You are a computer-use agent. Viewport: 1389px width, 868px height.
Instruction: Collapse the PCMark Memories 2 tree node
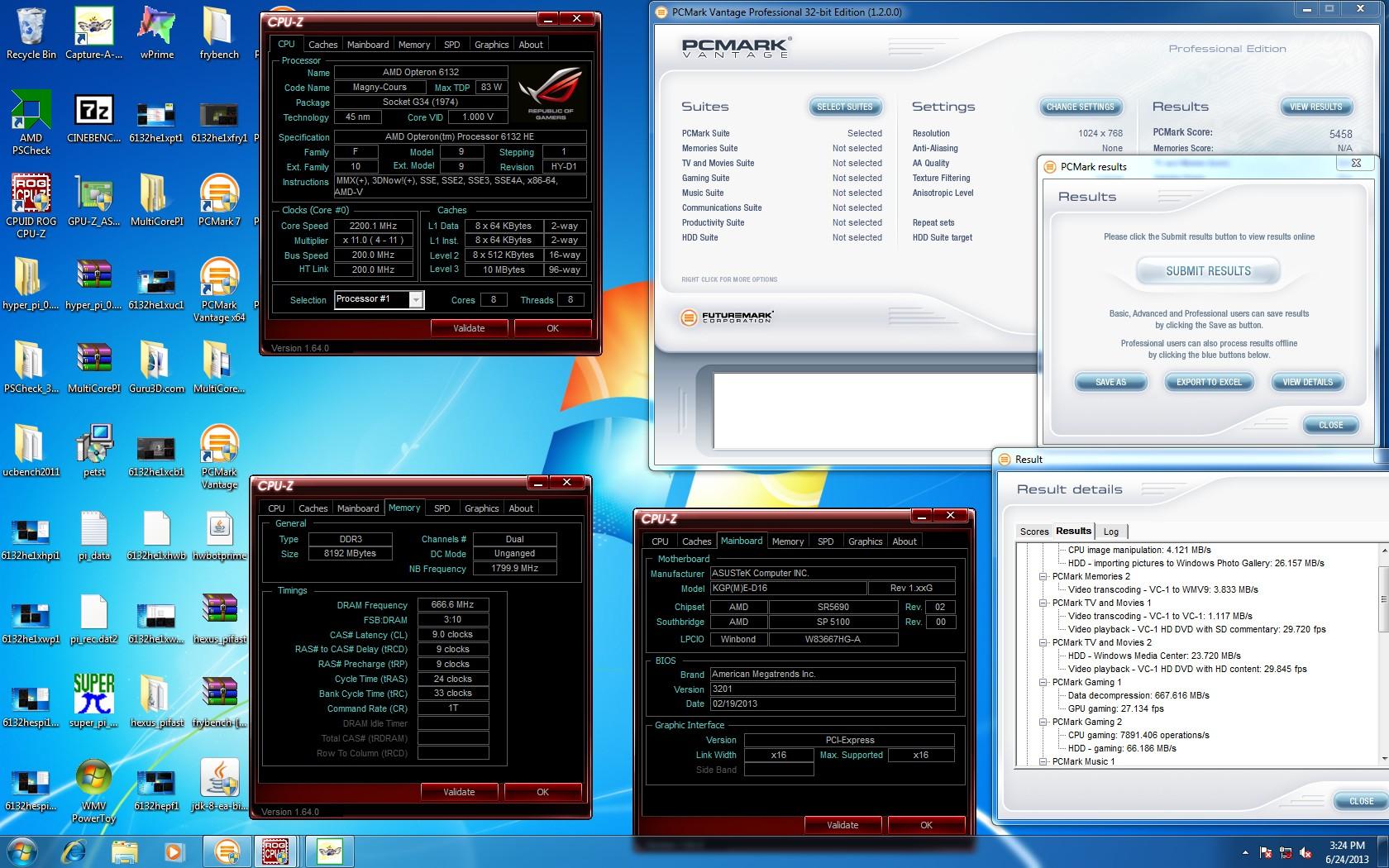[x=1043, y=576]
